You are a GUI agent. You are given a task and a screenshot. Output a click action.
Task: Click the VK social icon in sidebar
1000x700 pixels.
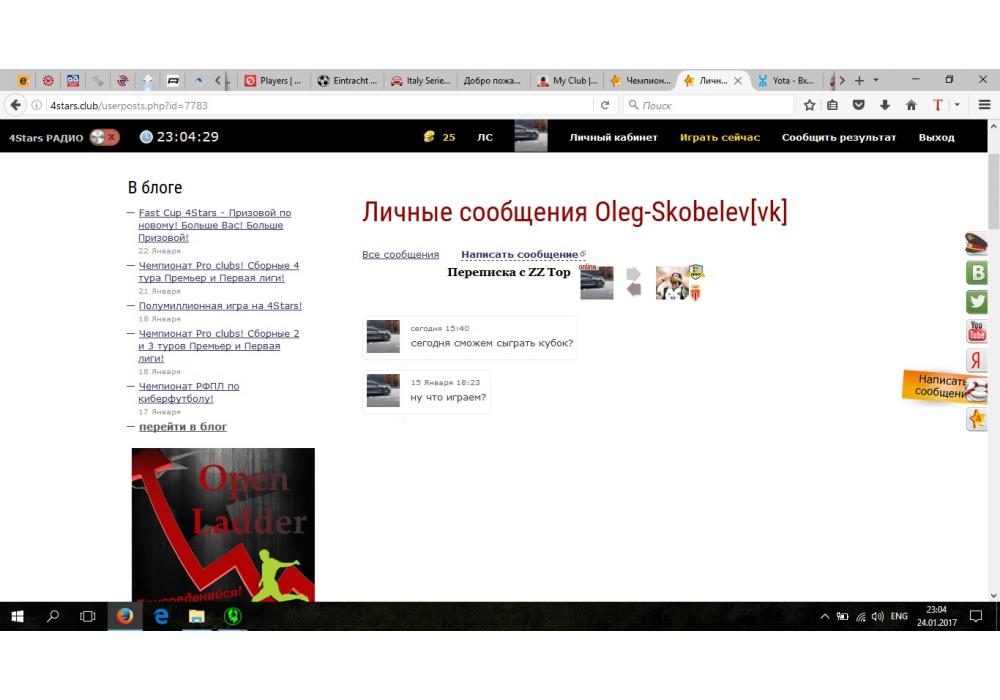coord(977,272)
